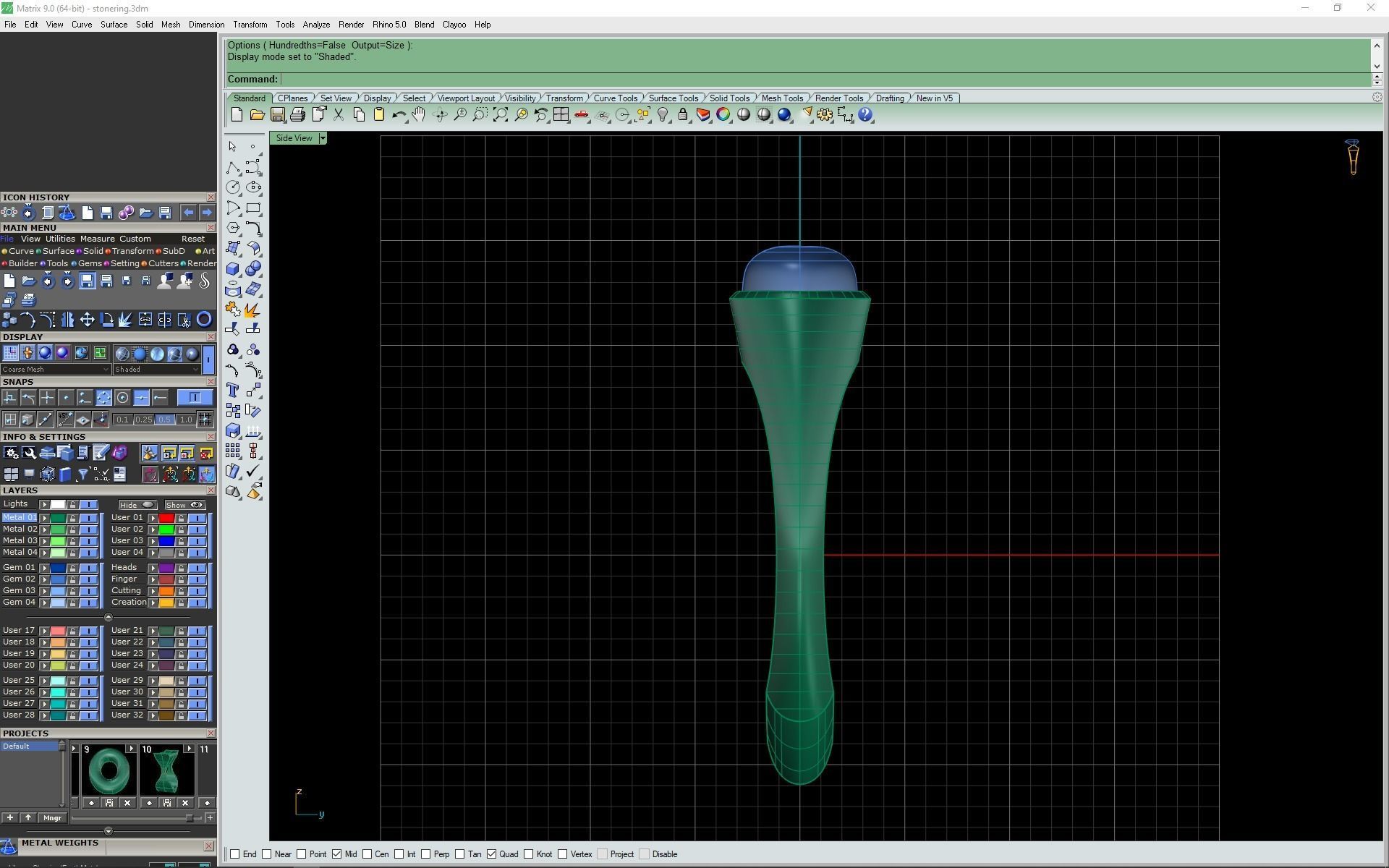The height and width of the screenshot is (868, 1389).
Task: Click the lock icon in Standard toolbar
Action: (682, 115)
